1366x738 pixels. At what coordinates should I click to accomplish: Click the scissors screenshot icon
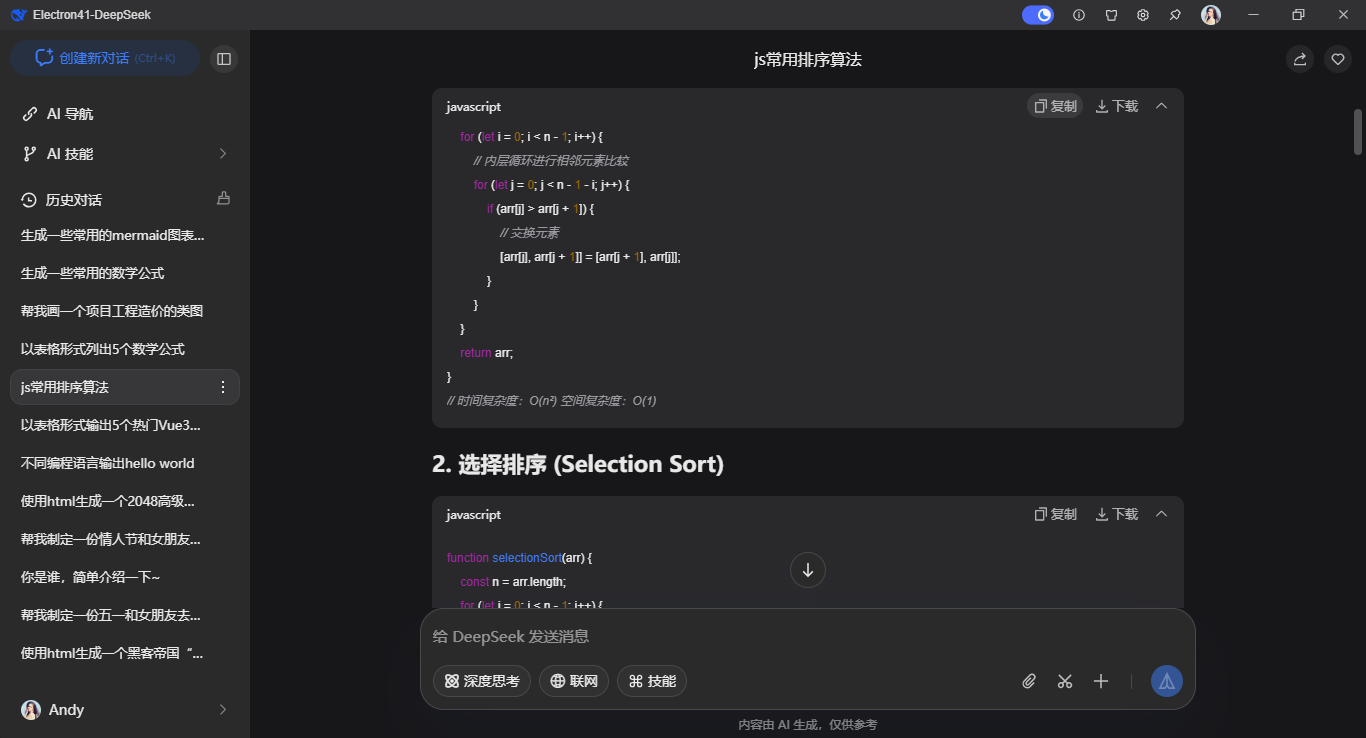pyautogui.click(x=1065, y=681)
